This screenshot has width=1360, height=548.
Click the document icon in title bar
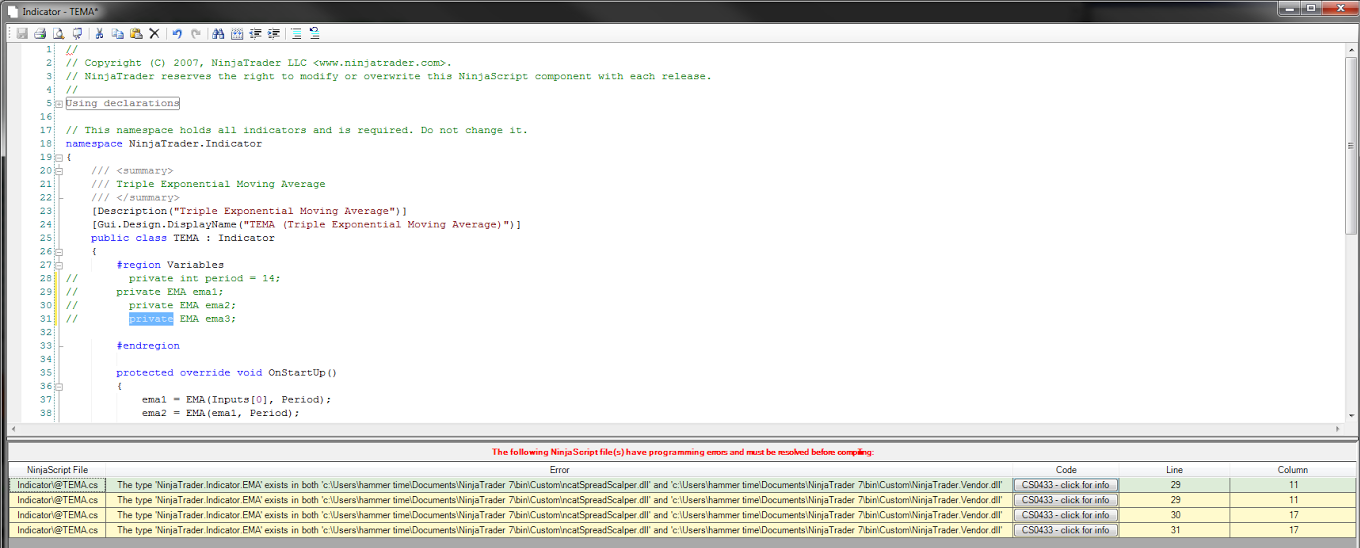click(x=11, y=10)
